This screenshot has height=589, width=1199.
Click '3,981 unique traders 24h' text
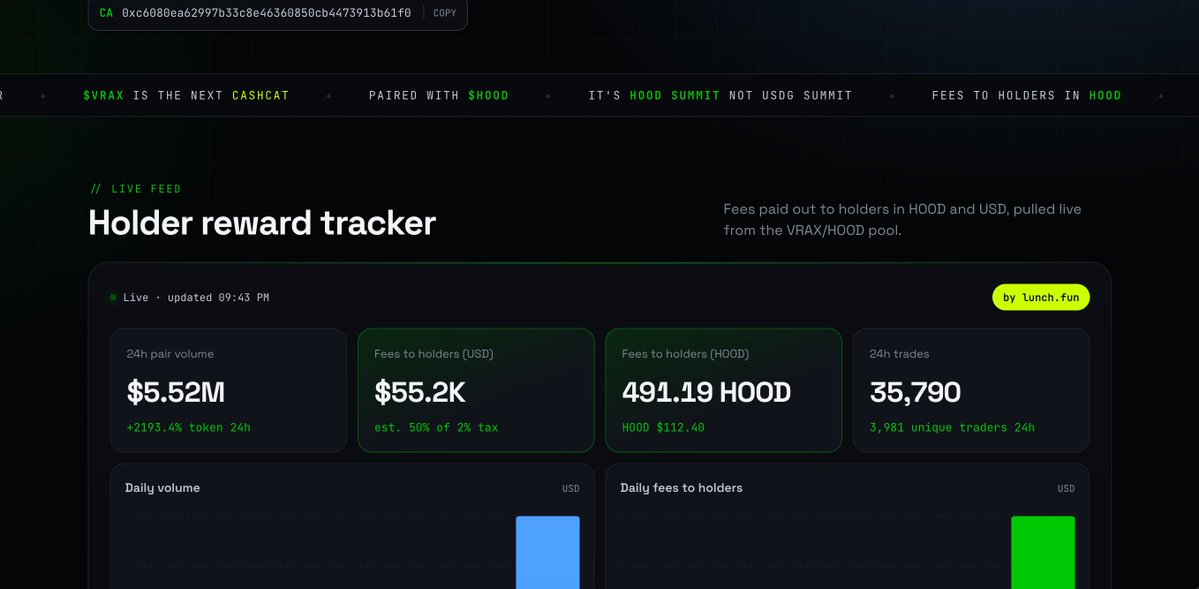click(x=952, y=428)
